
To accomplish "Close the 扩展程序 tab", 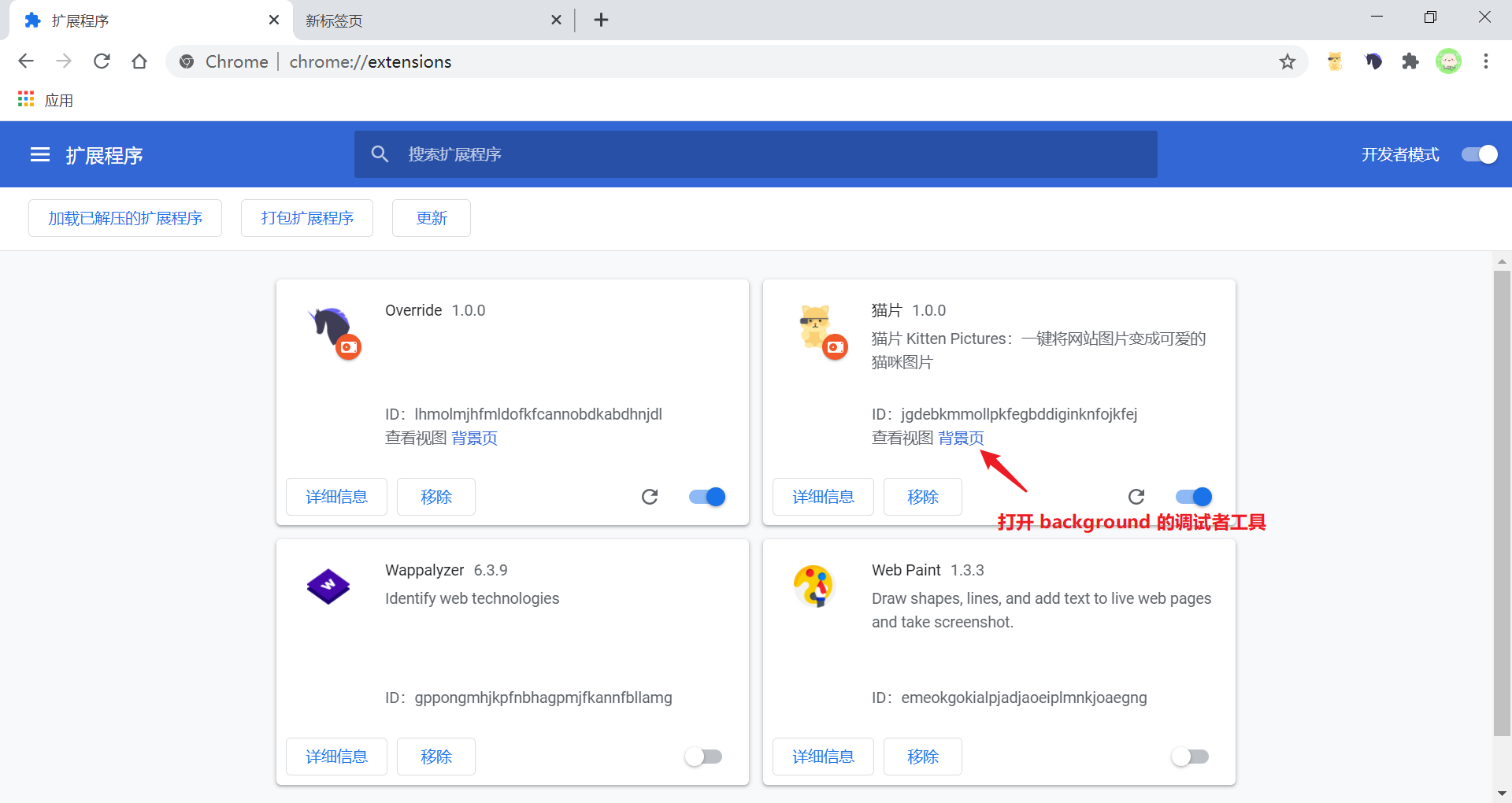I will click(274, 20).
